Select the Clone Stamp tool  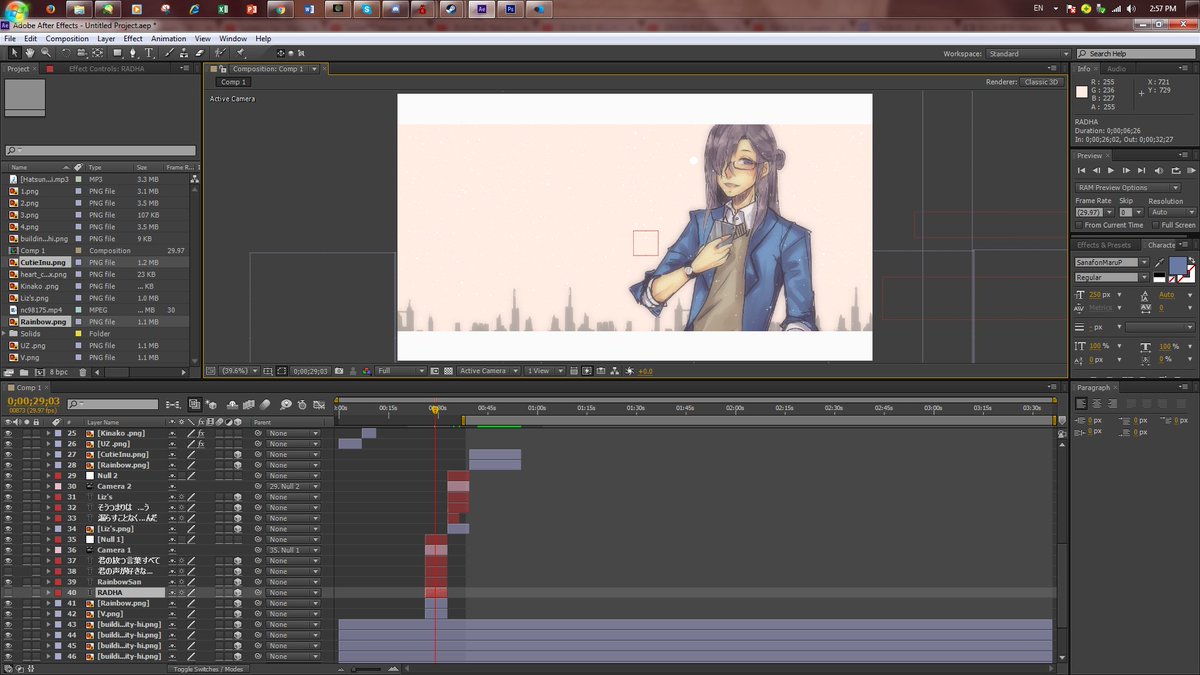coord(184,53)
